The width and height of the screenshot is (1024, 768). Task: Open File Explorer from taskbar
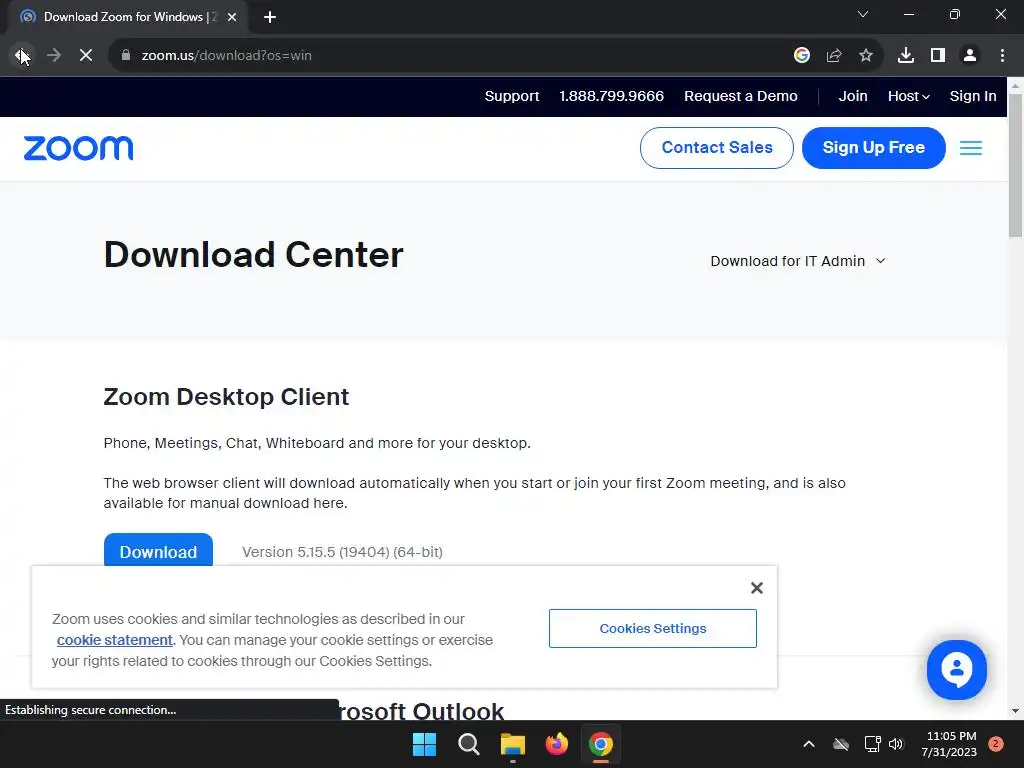tap(513, 744)
